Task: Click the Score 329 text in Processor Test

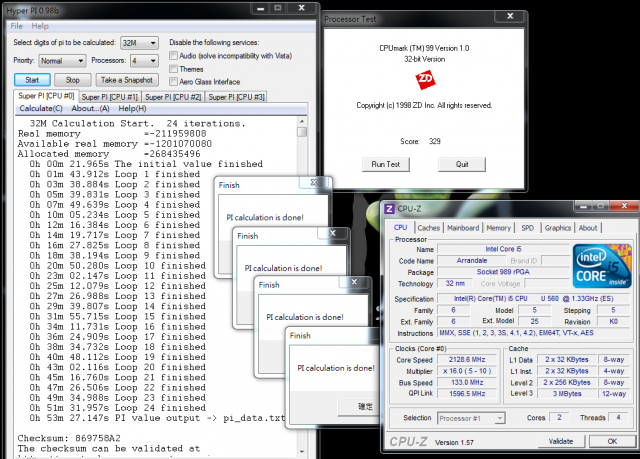Action: pyautogui.click(x=420, y=141)
